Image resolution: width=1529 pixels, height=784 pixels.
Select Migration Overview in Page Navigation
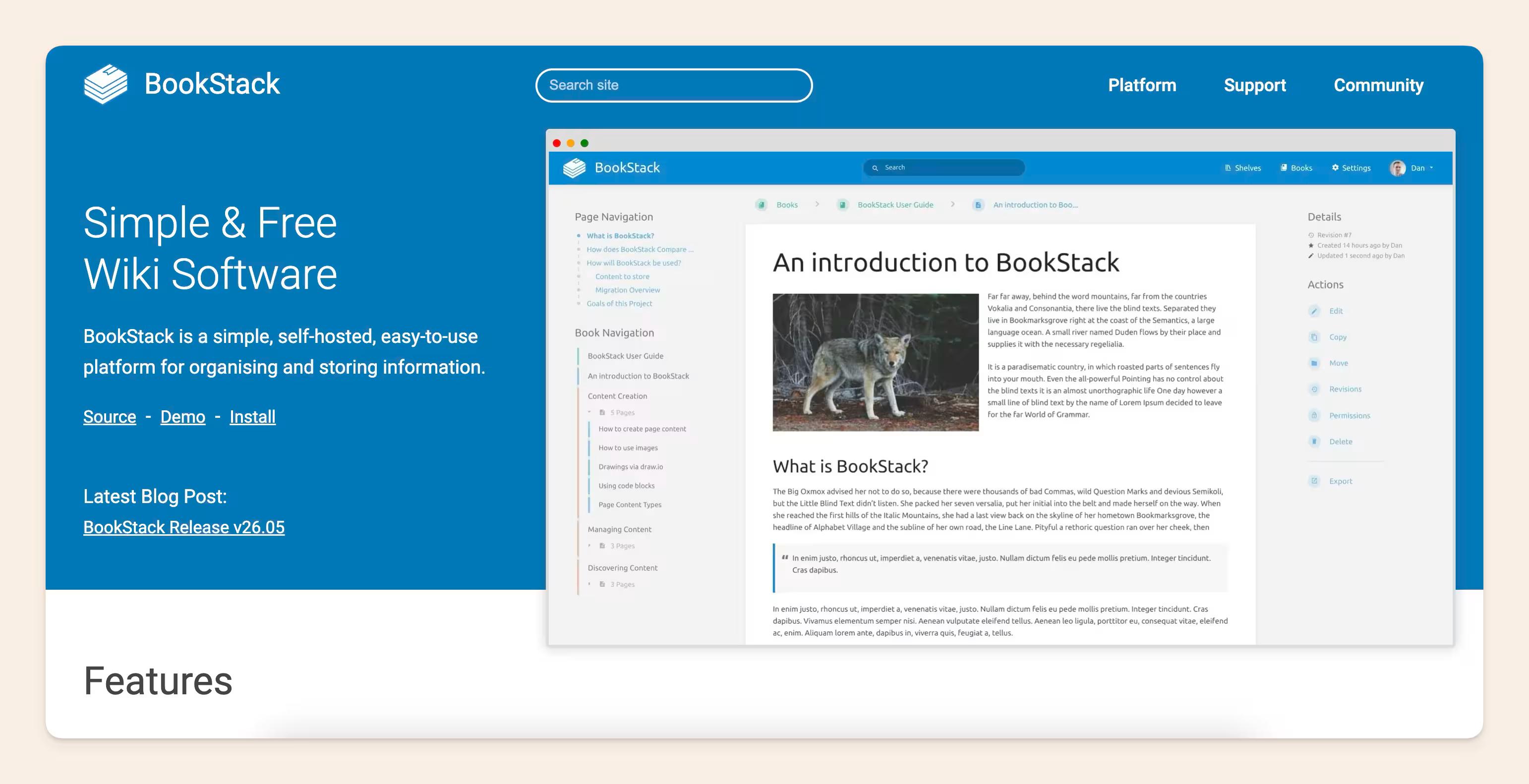coord(627,290)
